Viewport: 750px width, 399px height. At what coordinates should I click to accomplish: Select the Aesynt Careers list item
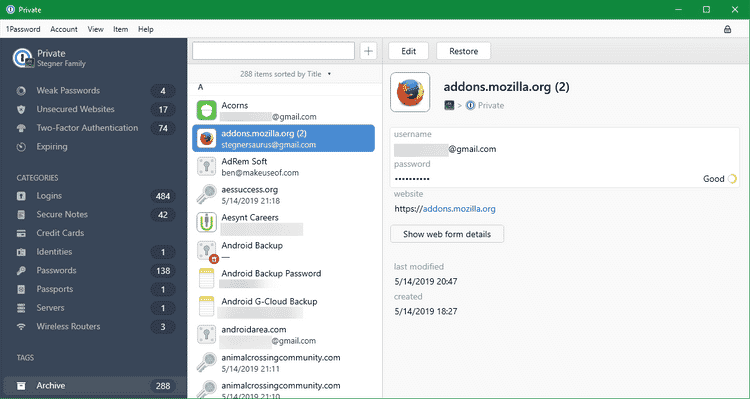[283, 223]
